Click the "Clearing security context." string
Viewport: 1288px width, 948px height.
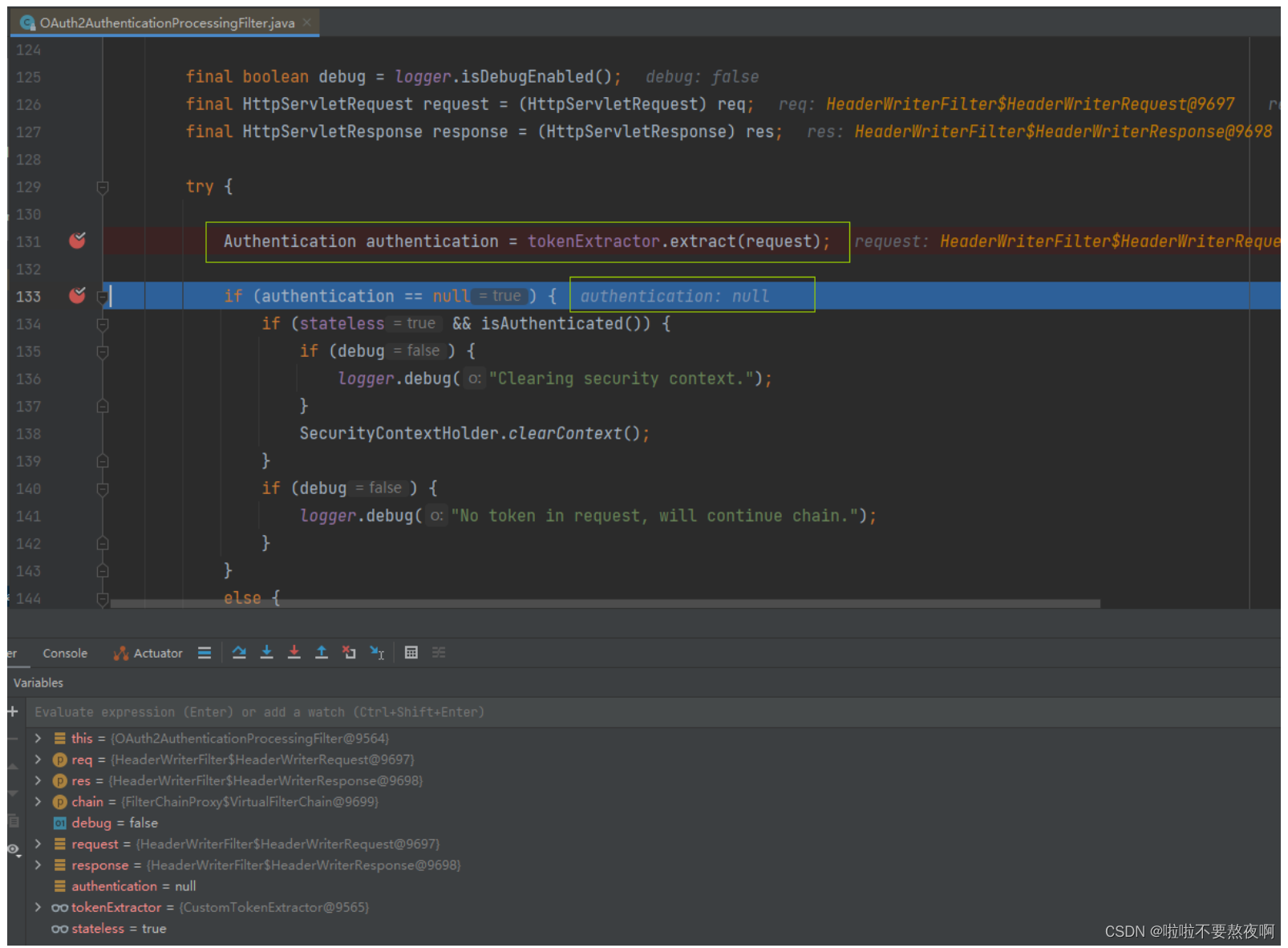621,379
